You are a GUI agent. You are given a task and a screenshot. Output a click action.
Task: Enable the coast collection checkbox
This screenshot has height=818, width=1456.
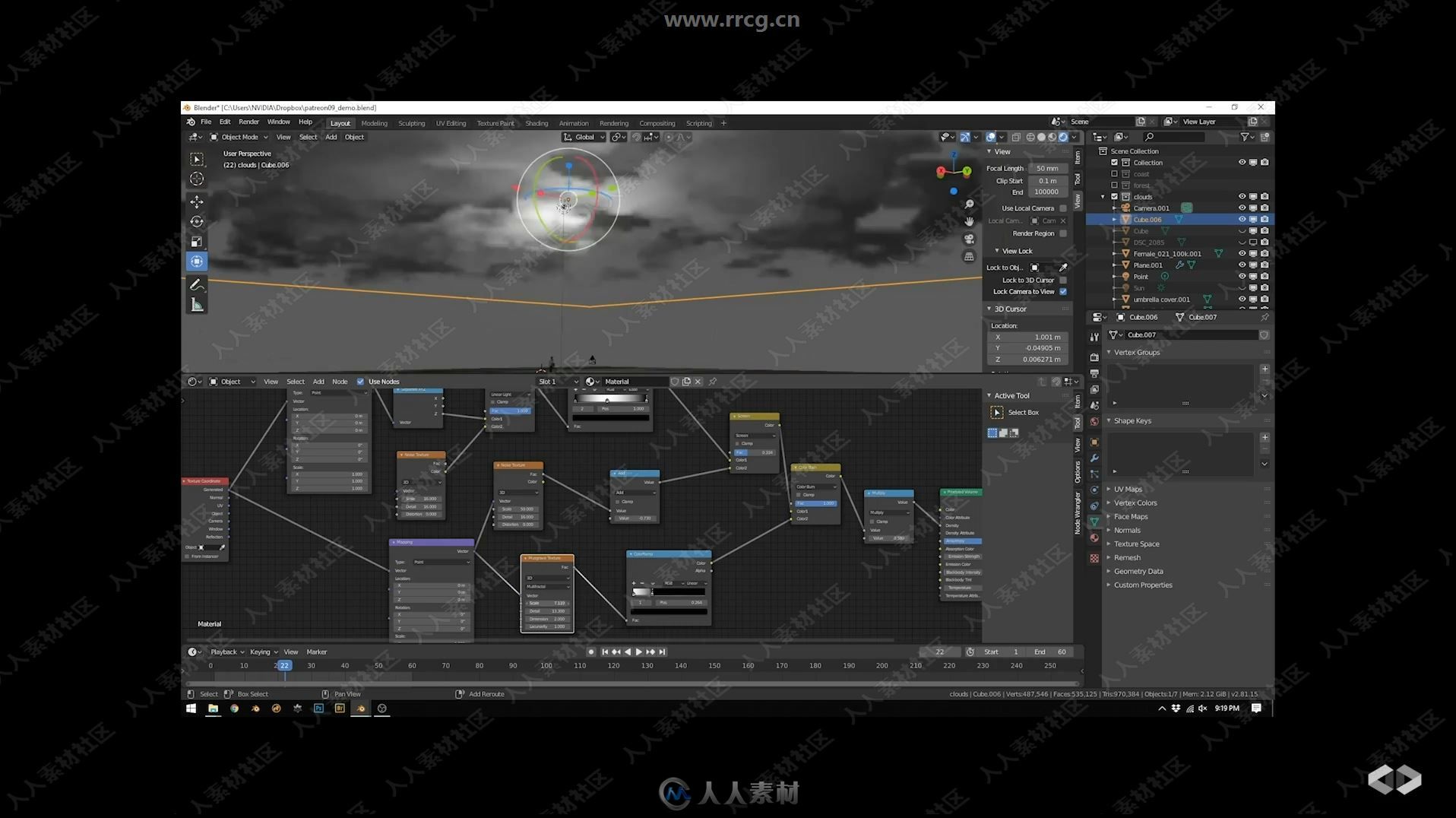(x=1115, y=174)
